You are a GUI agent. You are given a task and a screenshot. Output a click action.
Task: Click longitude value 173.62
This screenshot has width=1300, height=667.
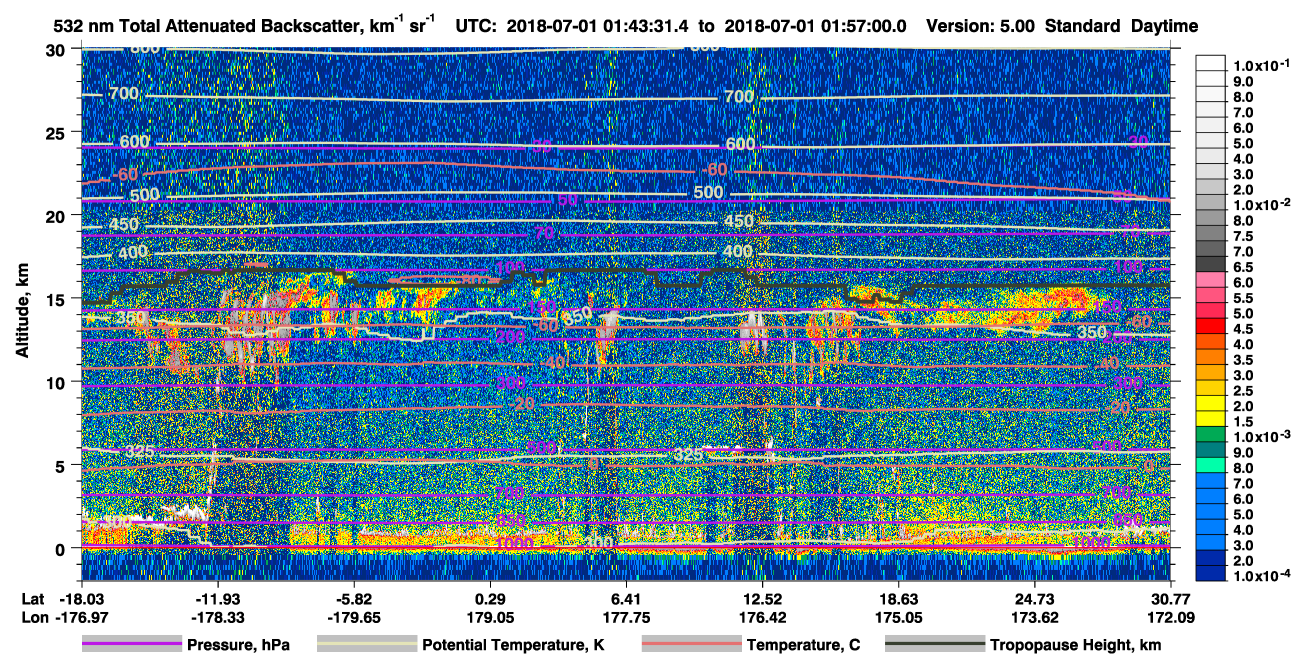(1035, 616)
